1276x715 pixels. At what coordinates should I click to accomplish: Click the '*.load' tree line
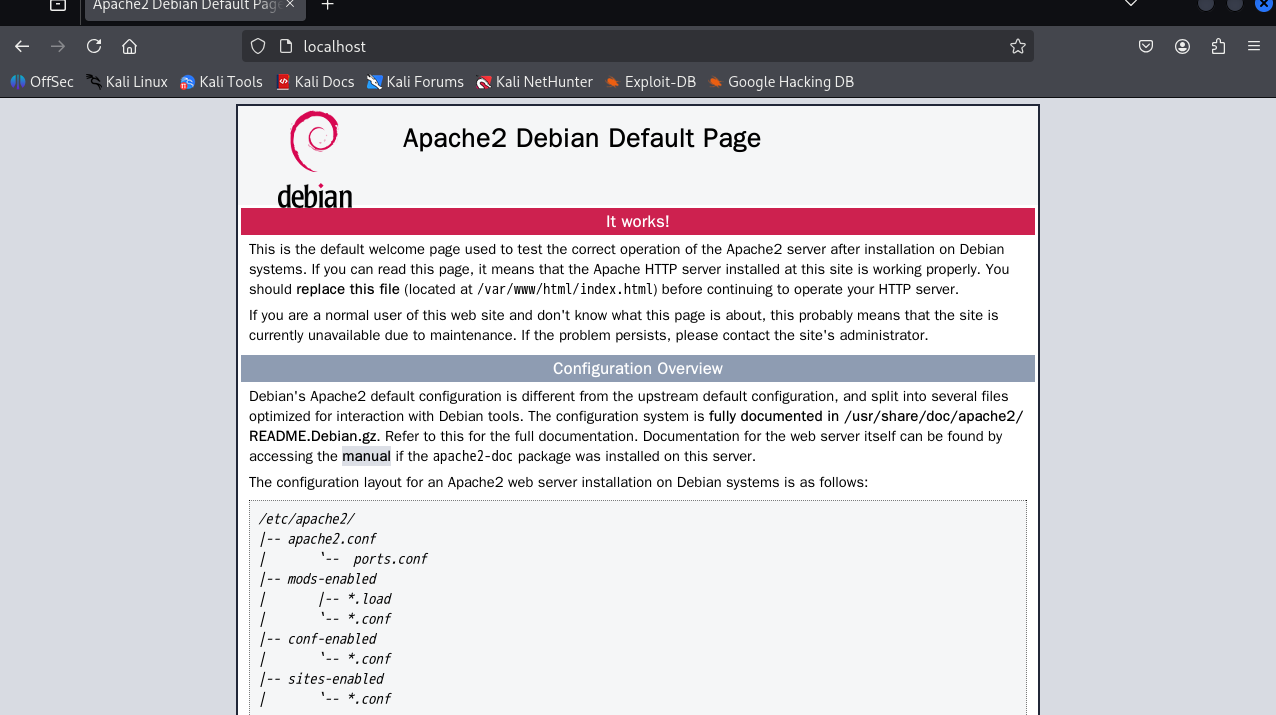coord(369,599)
